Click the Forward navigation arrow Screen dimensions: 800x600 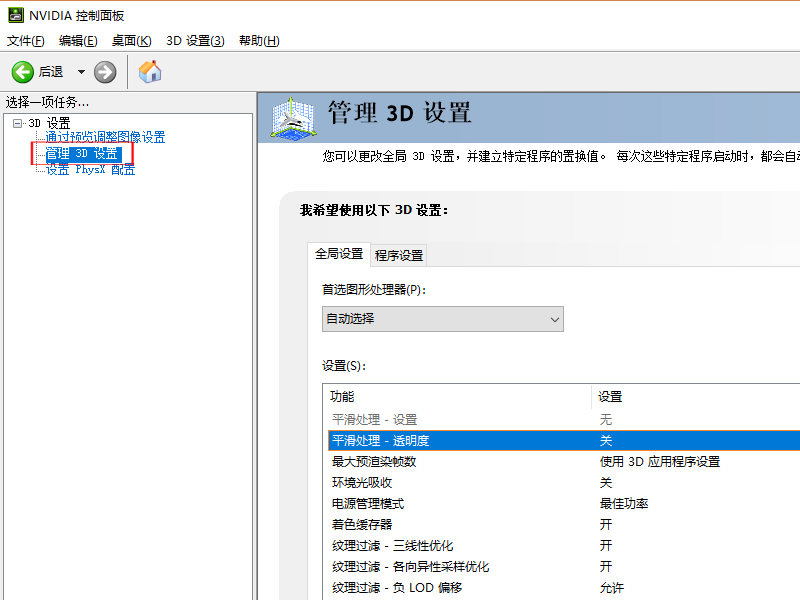(104, 71)
